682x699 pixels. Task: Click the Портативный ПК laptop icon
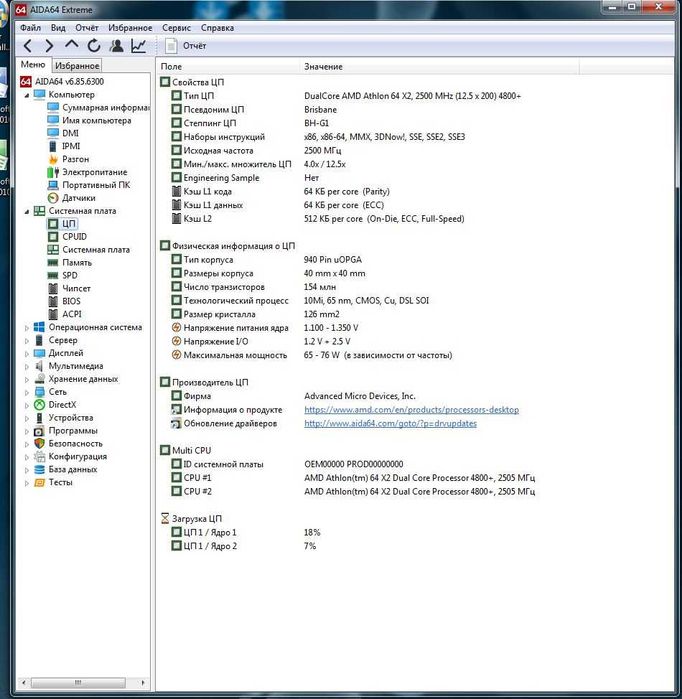(53, 185)
